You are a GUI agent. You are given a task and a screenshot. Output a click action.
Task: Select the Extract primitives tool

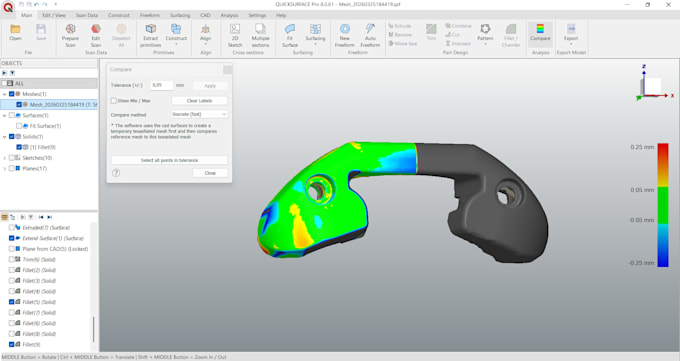150,35
